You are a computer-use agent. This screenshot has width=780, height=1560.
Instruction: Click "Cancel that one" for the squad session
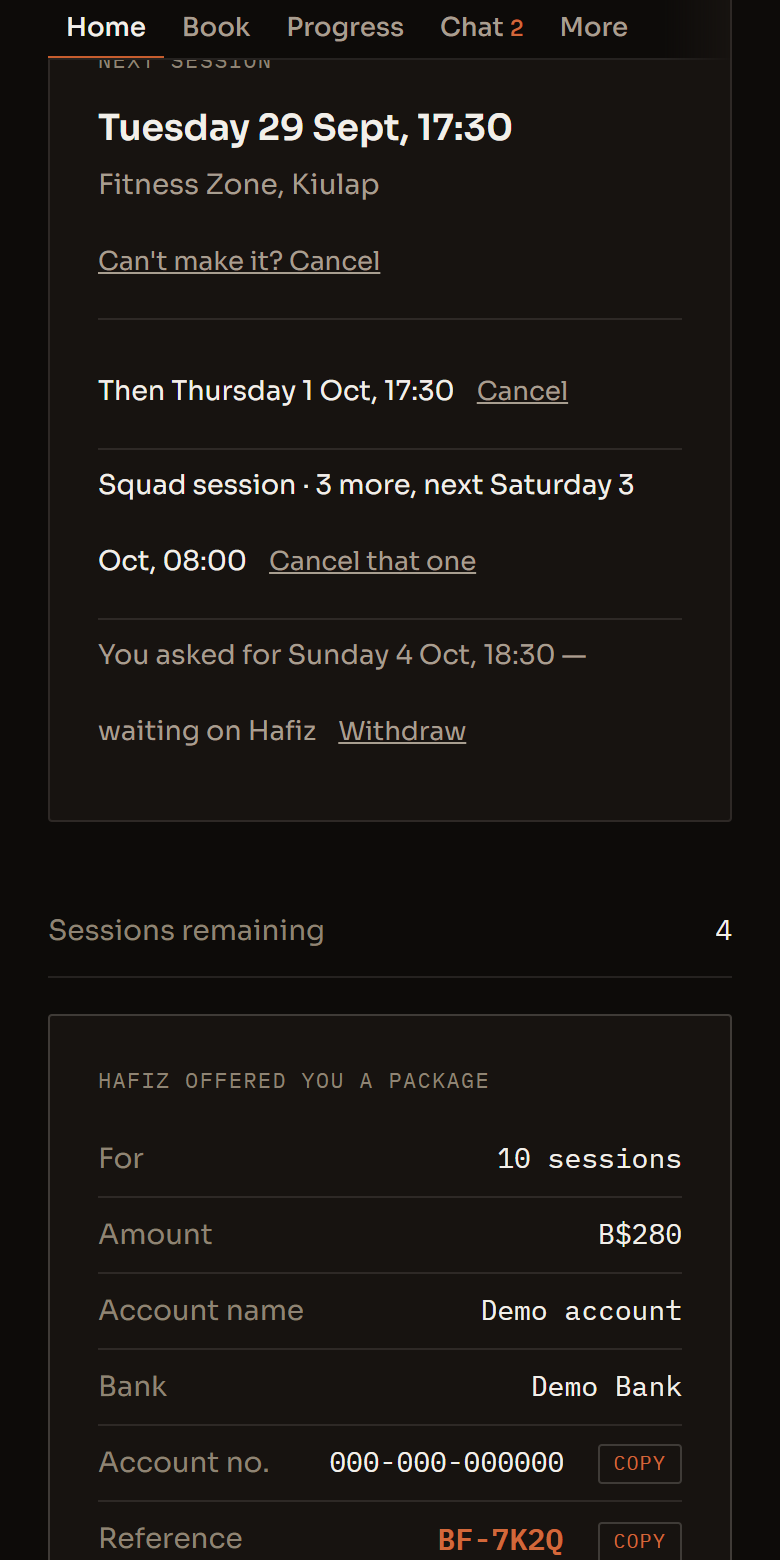[372, 561]
